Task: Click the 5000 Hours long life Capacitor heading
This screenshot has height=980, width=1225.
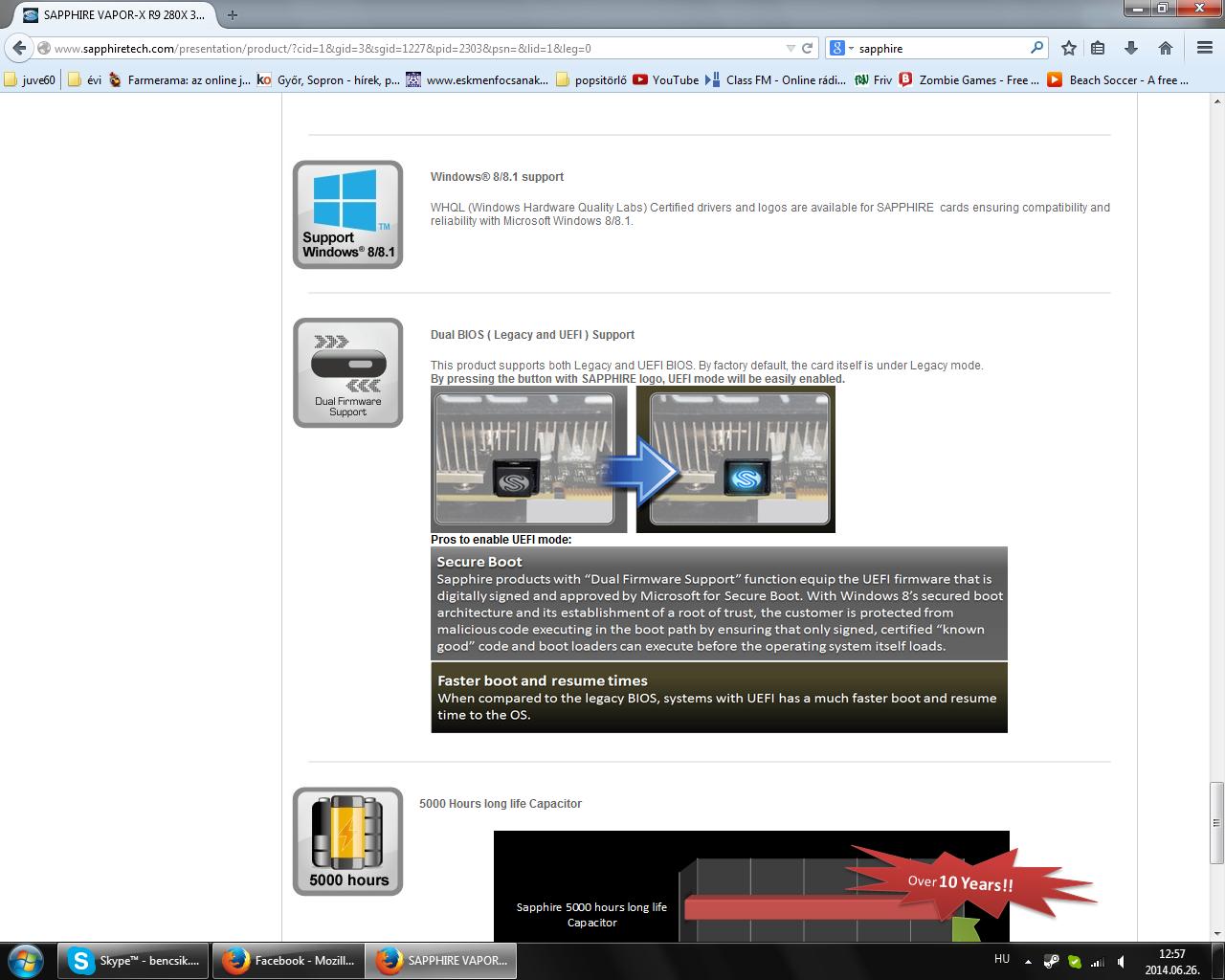Action: pyautogui.click(x=501, y=804)
